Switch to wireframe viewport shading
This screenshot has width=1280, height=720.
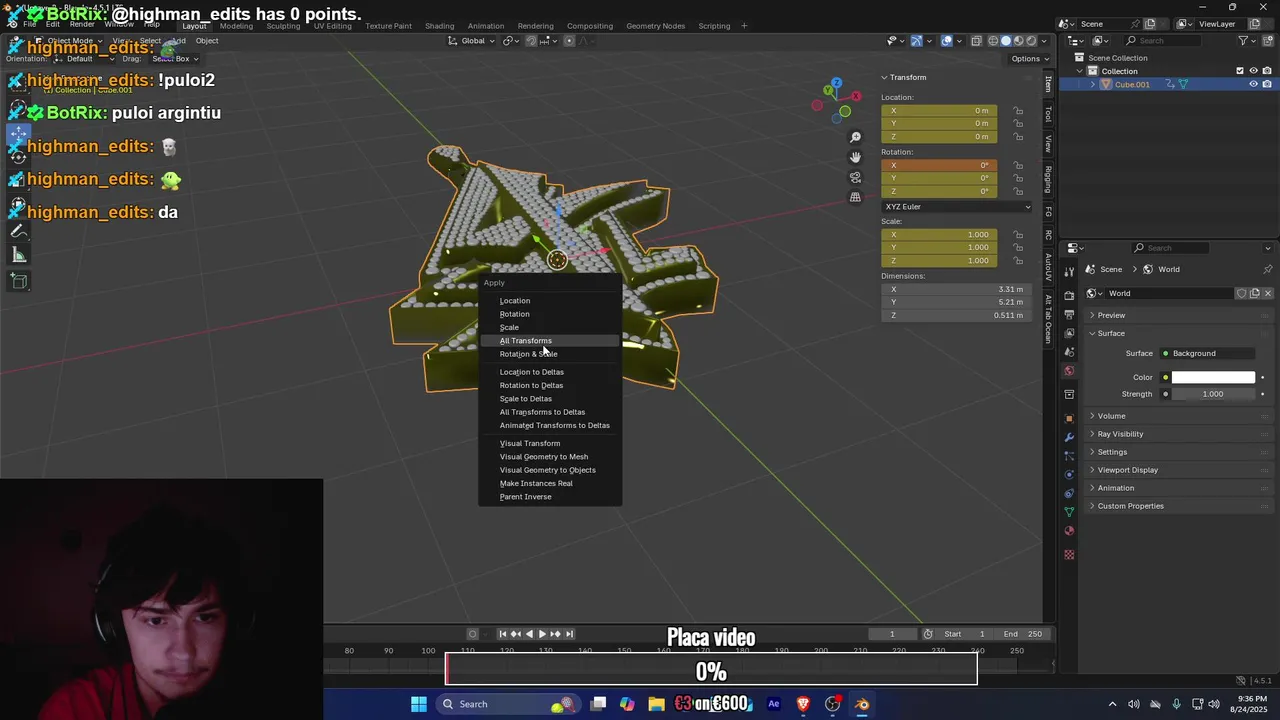click(993, 41)
